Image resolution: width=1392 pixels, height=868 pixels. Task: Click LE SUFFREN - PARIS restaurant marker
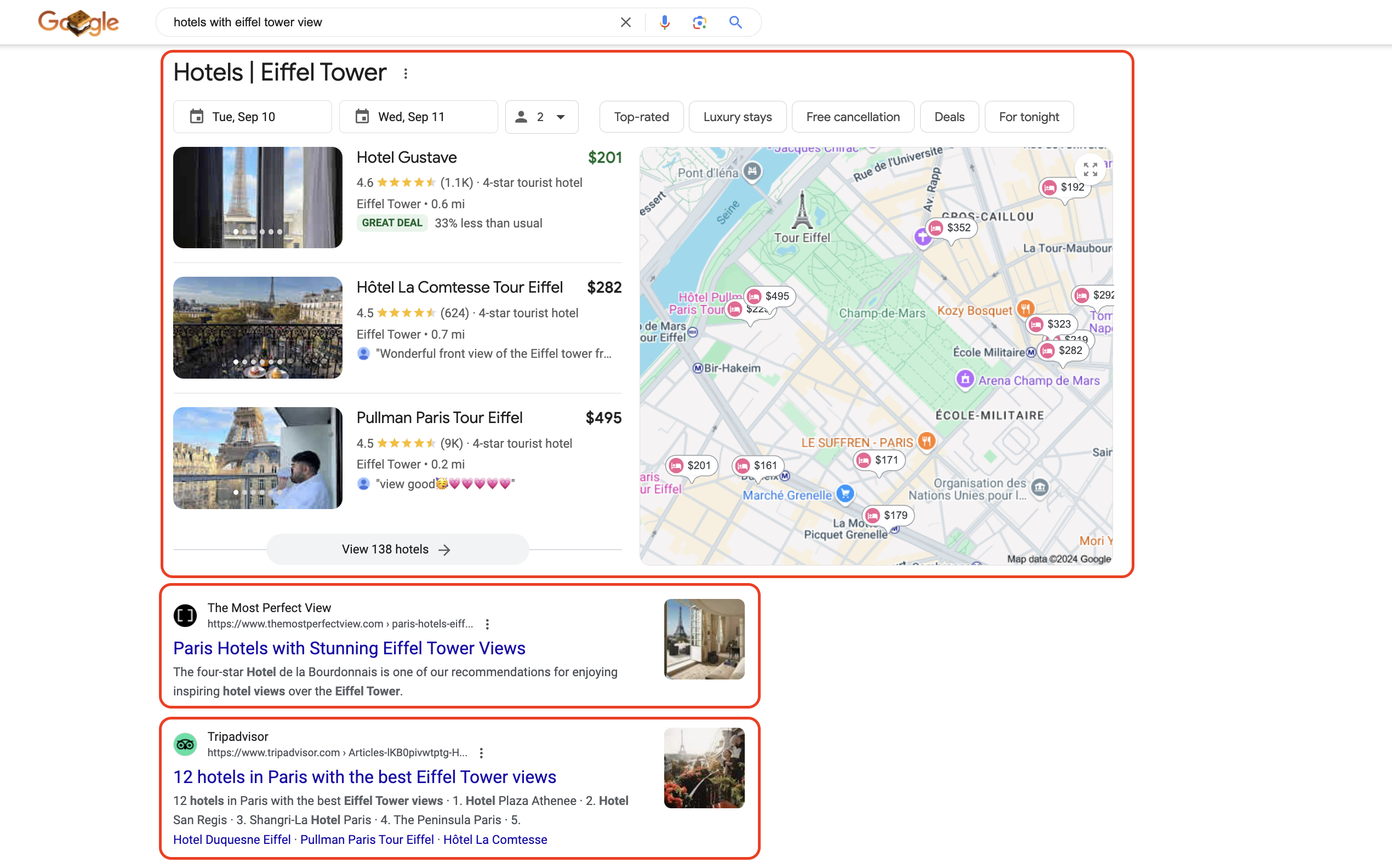927,441
